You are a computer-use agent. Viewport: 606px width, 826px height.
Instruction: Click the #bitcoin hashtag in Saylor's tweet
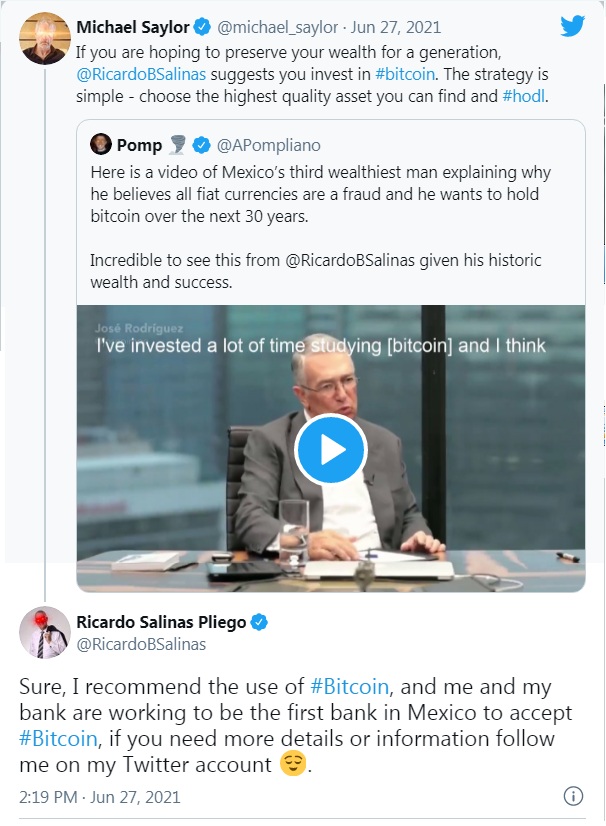pyautogui.click(x=405, y=74)
